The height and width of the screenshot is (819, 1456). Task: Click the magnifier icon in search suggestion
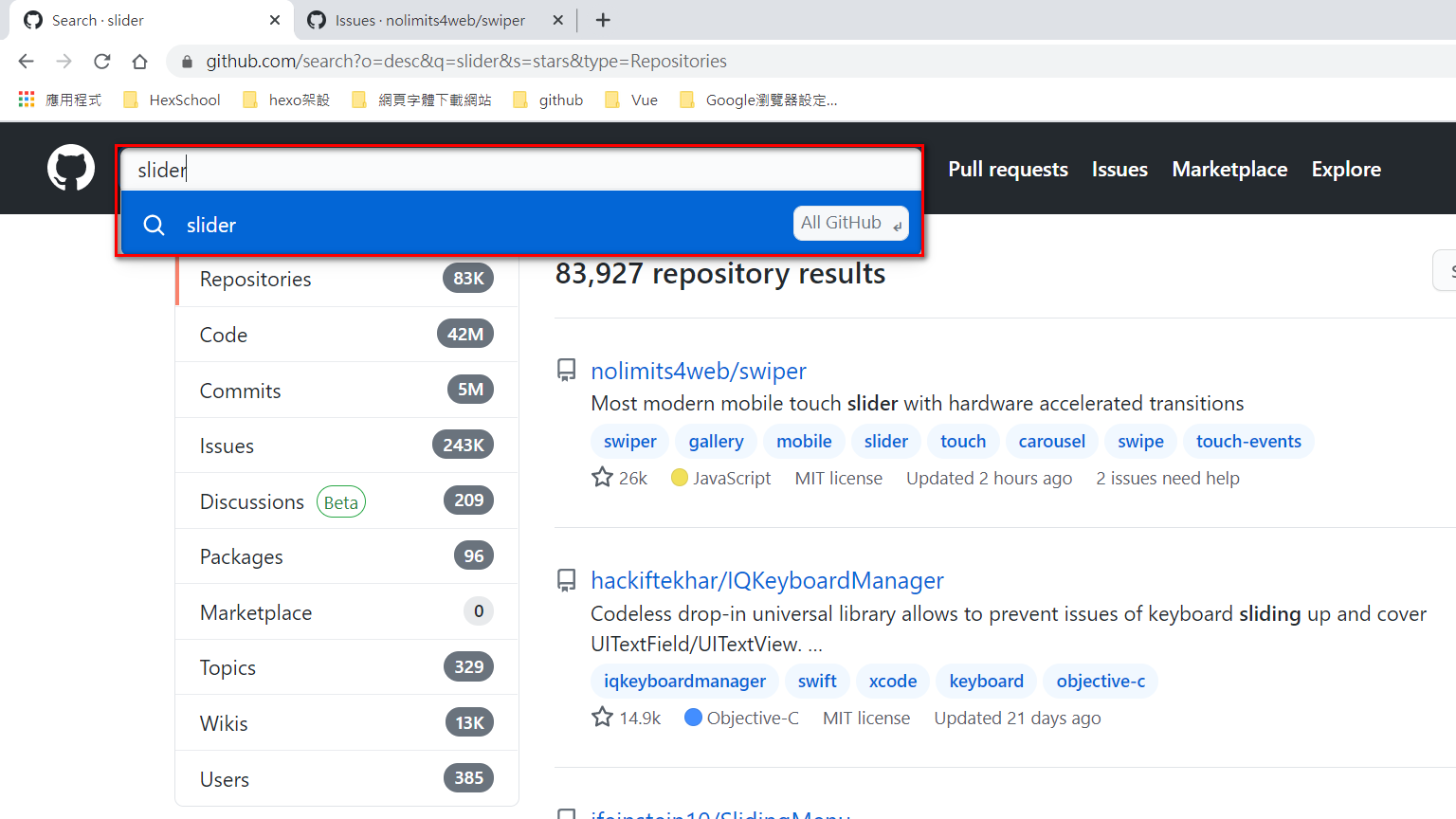coord(154,225)
